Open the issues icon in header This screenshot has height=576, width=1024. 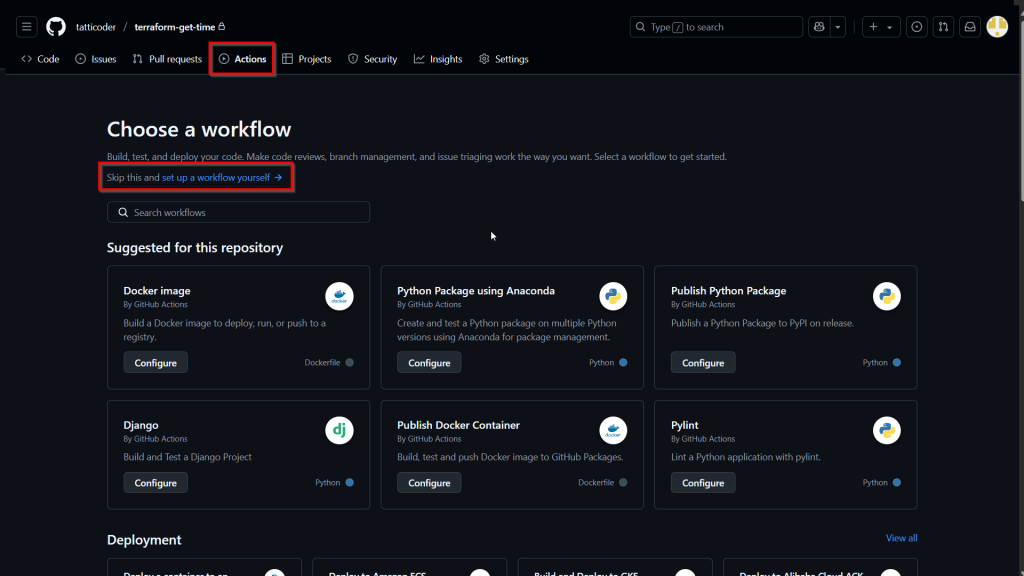(x=917, y=27)
